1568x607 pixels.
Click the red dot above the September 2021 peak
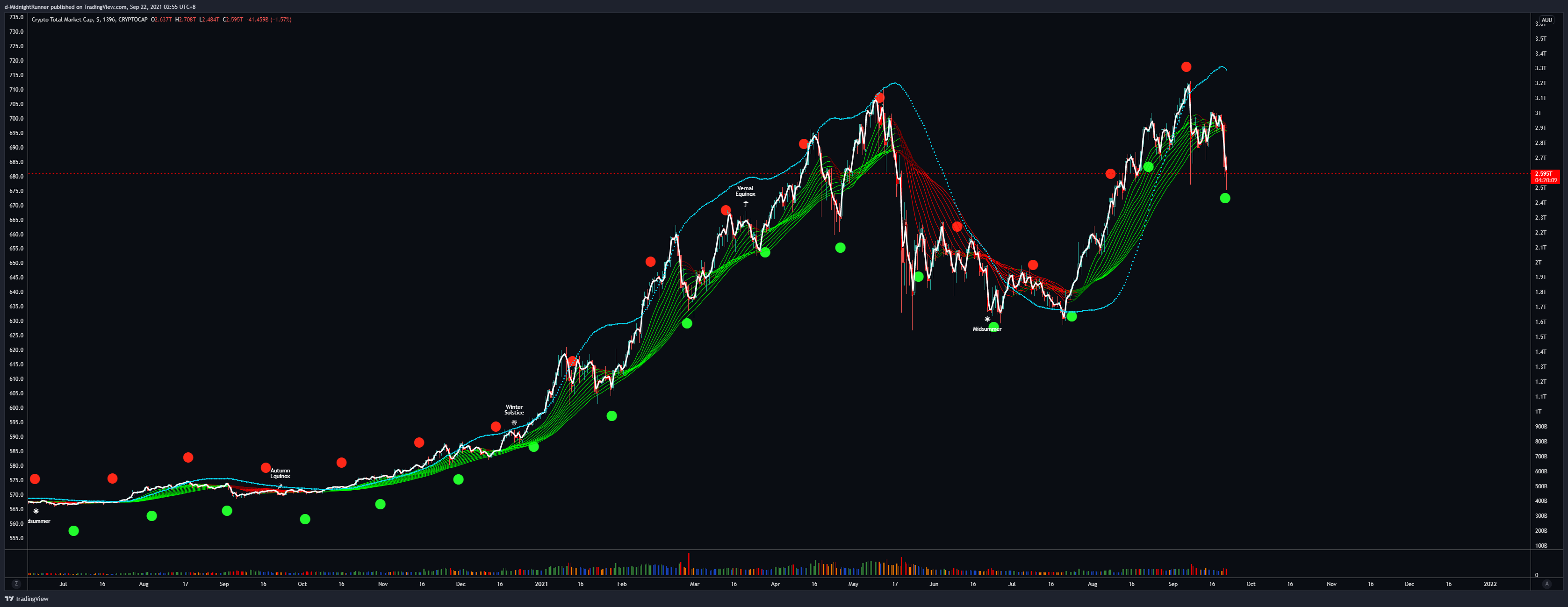(x=1186, y=67)
